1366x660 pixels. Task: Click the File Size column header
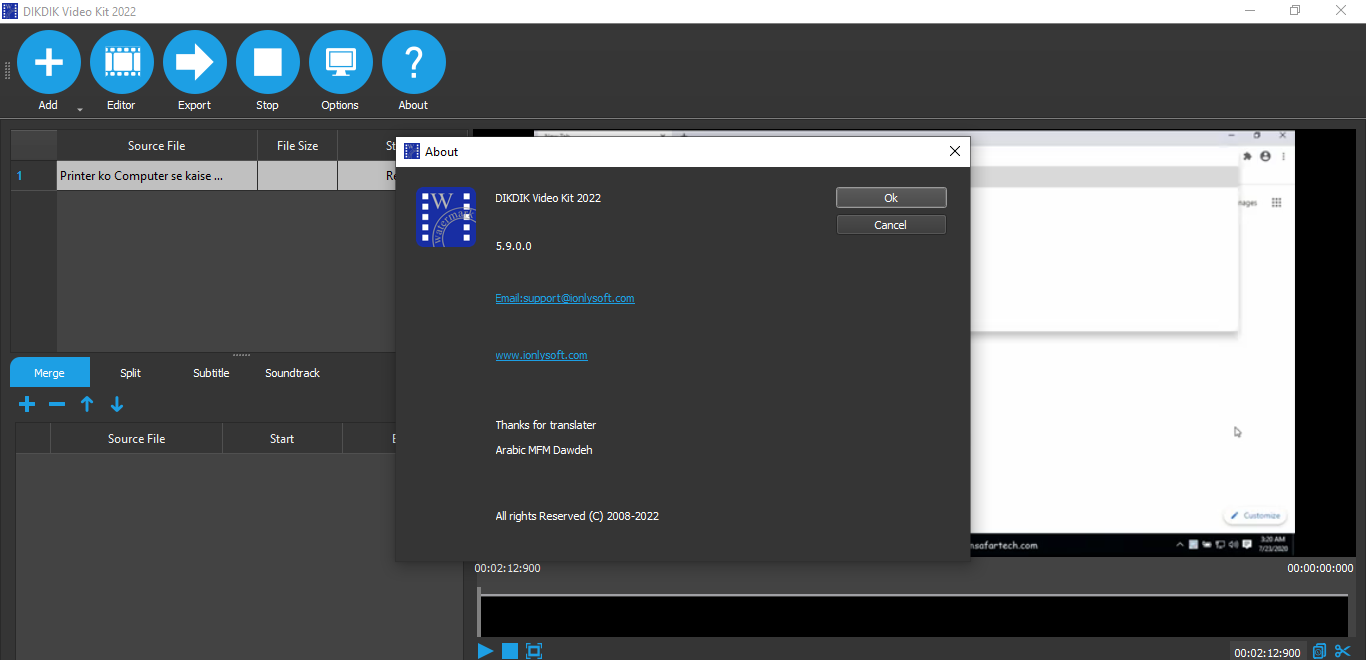pos(298,146)
